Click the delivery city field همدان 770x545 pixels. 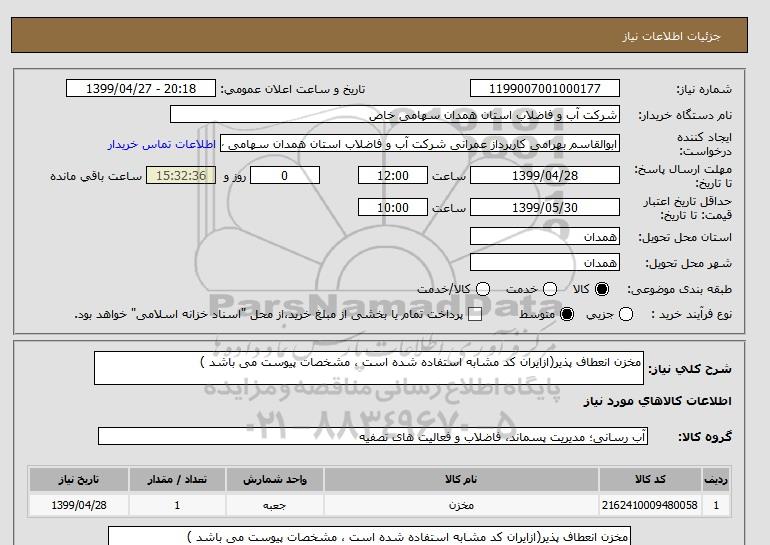point(545,262)
